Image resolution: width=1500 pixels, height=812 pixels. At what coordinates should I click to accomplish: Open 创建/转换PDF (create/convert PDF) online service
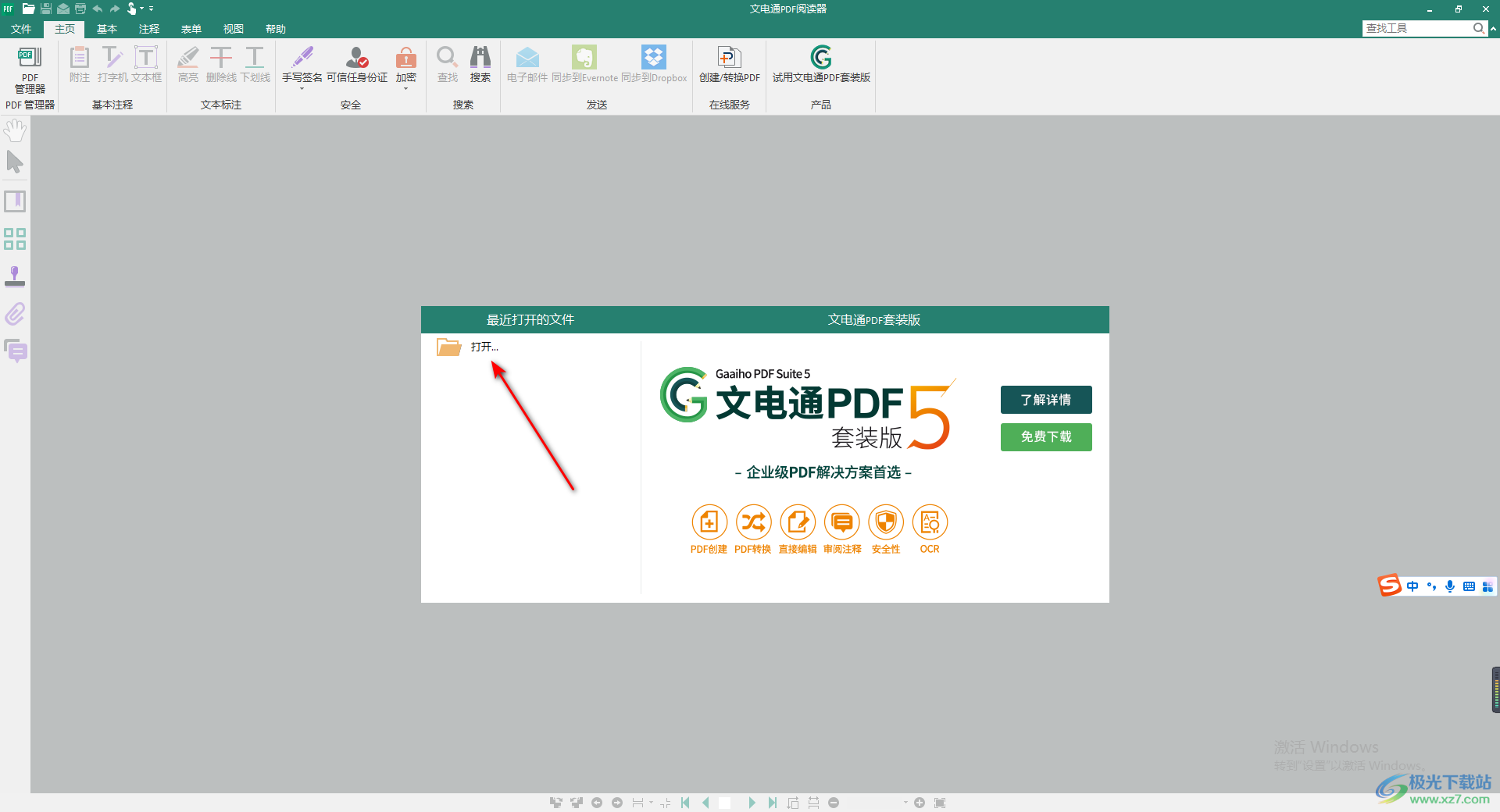tap(730, 64)
